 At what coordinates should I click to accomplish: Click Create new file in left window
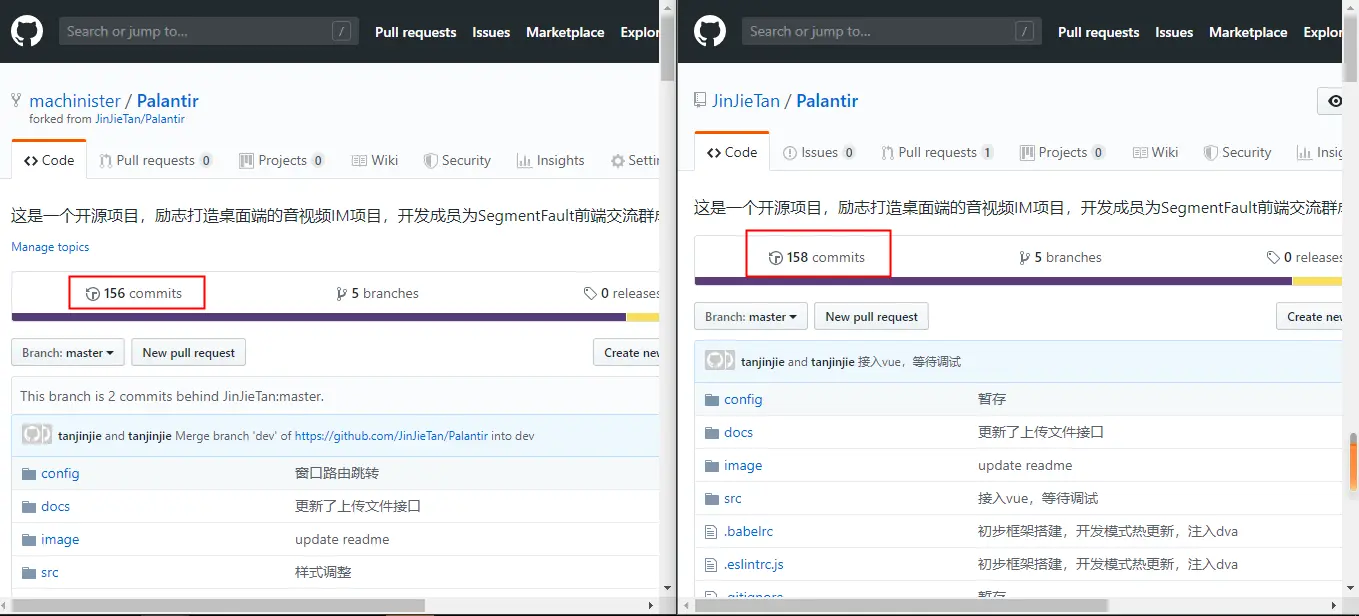(x=626, y=352)
